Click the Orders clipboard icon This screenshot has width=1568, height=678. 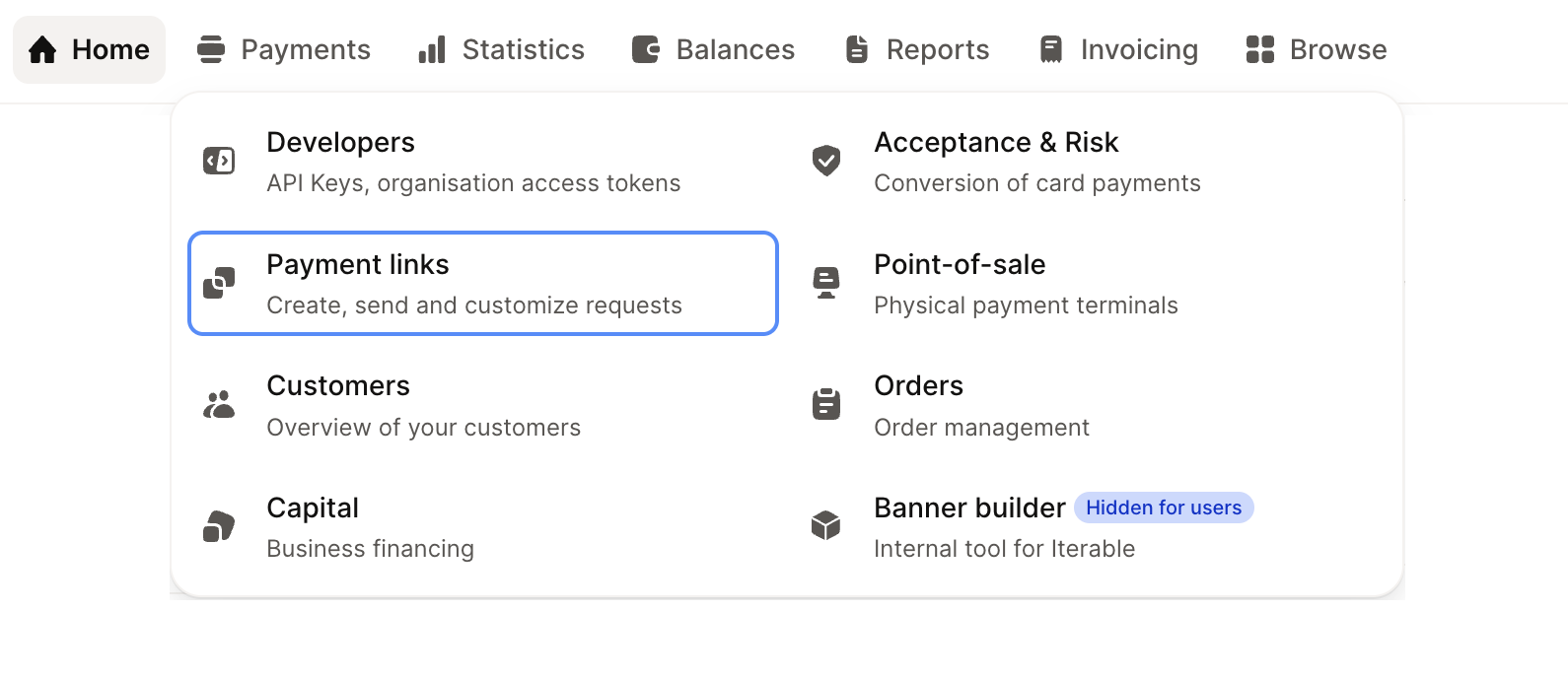(x=826, y=405)
